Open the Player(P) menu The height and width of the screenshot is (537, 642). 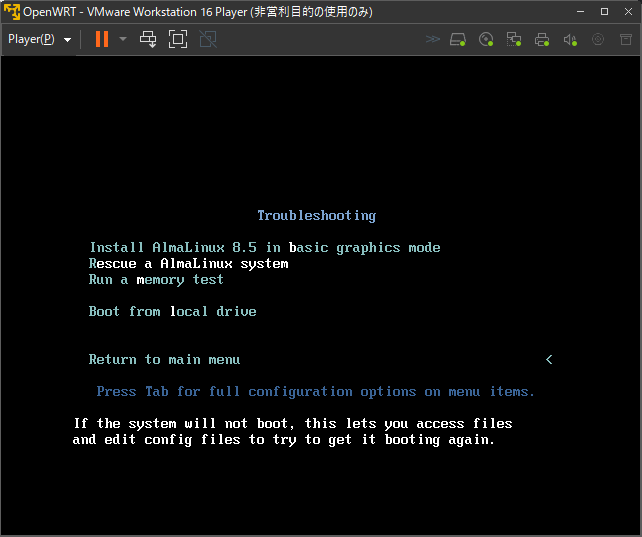pyautogui.click(x=39, y=39)
